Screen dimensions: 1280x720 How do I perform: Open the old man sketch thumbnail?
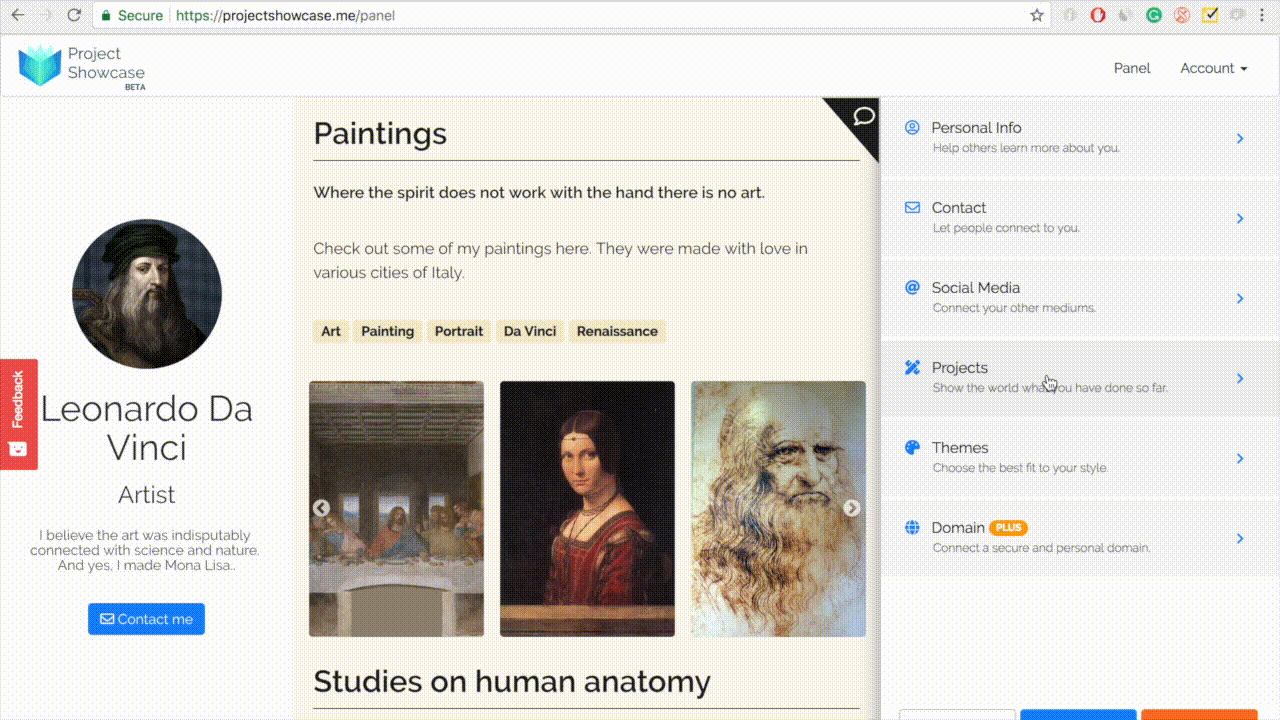pyautogui.click(x=778, y=509)
